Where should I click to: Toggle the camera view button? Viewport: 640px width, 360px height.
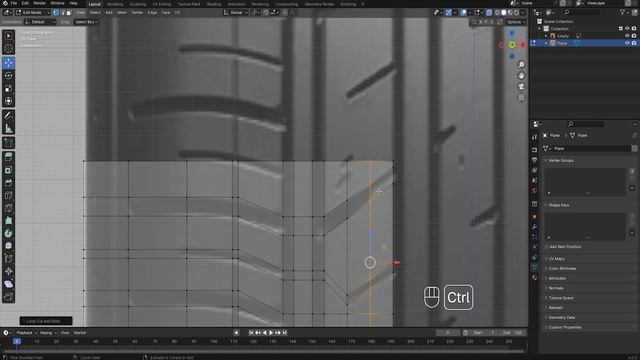tap(521, 87)
